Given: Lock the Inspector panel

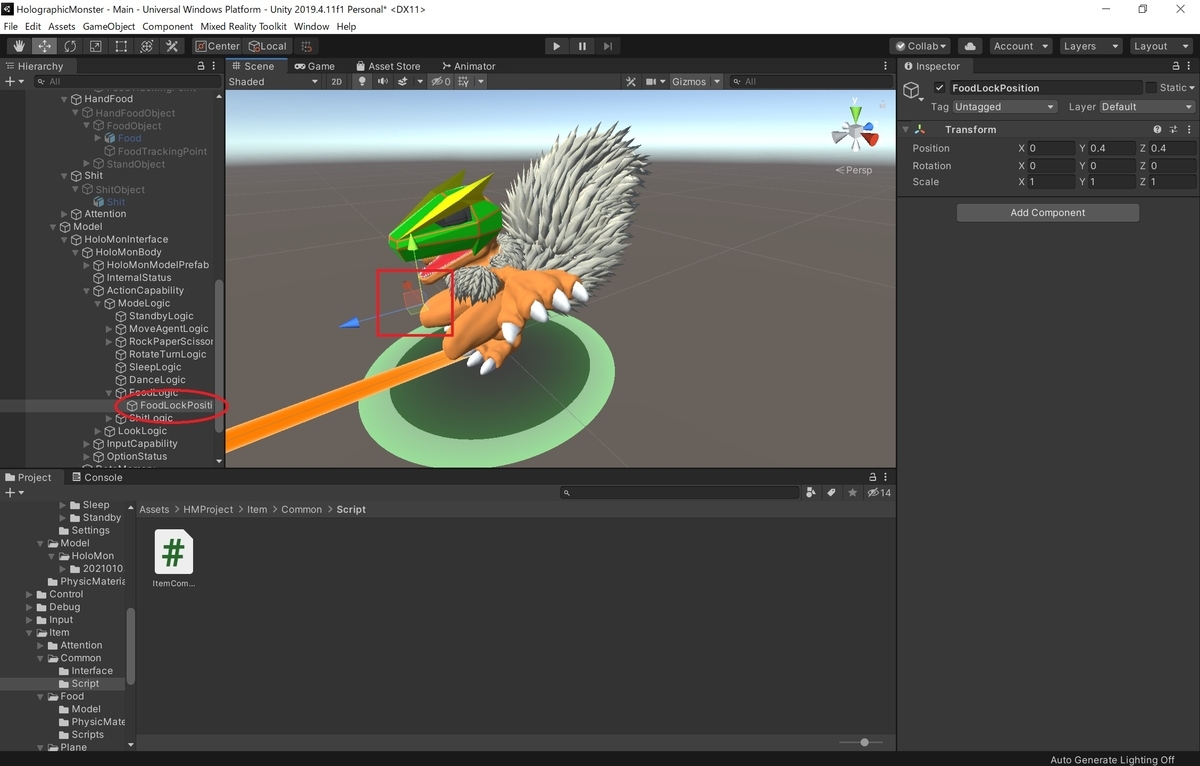Looking at the screenshot, I should [x=1175, y=66].
